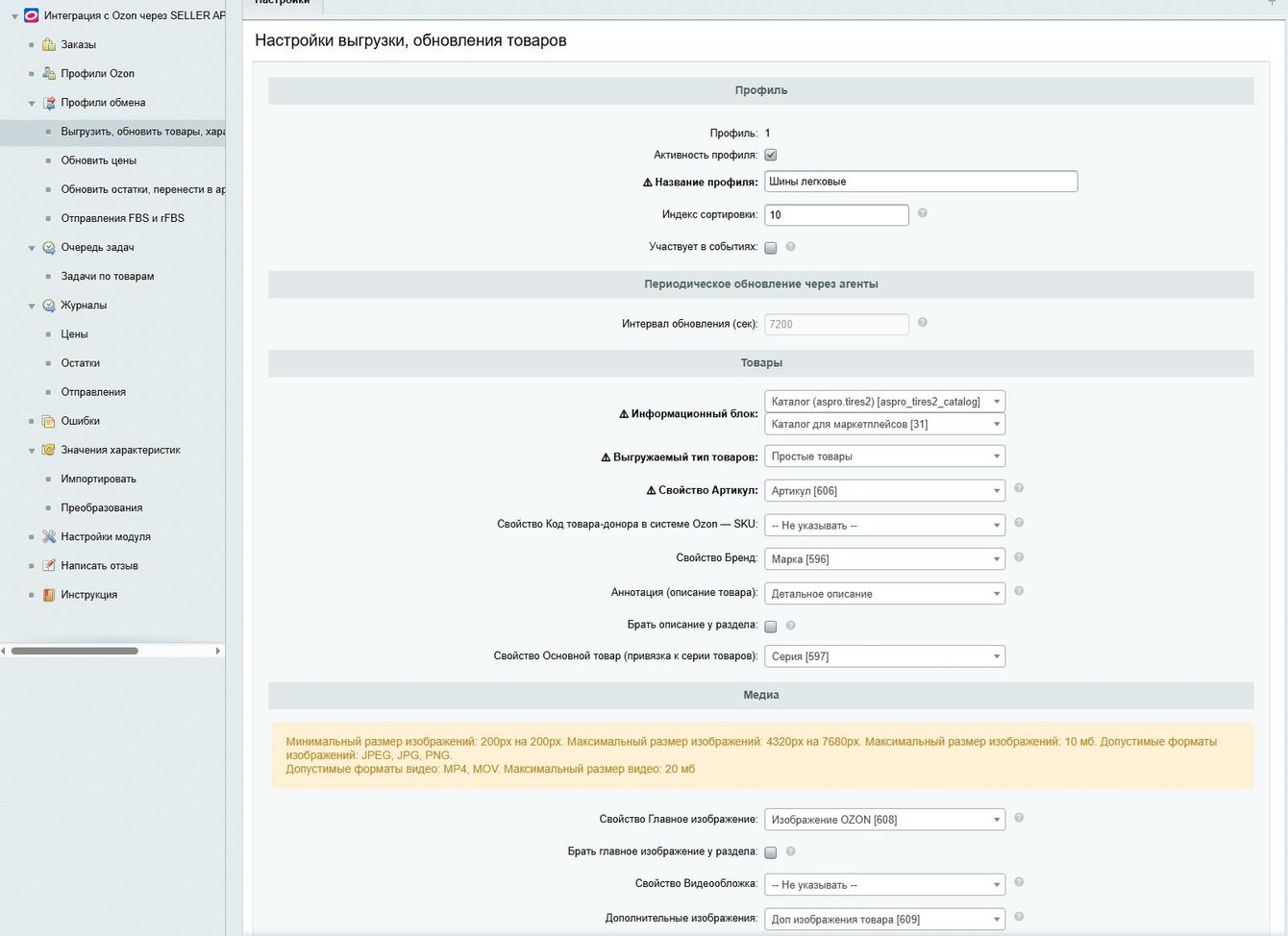Click the Значения характеристик icon
The image size is (1288, 936).
coord(49,450)
